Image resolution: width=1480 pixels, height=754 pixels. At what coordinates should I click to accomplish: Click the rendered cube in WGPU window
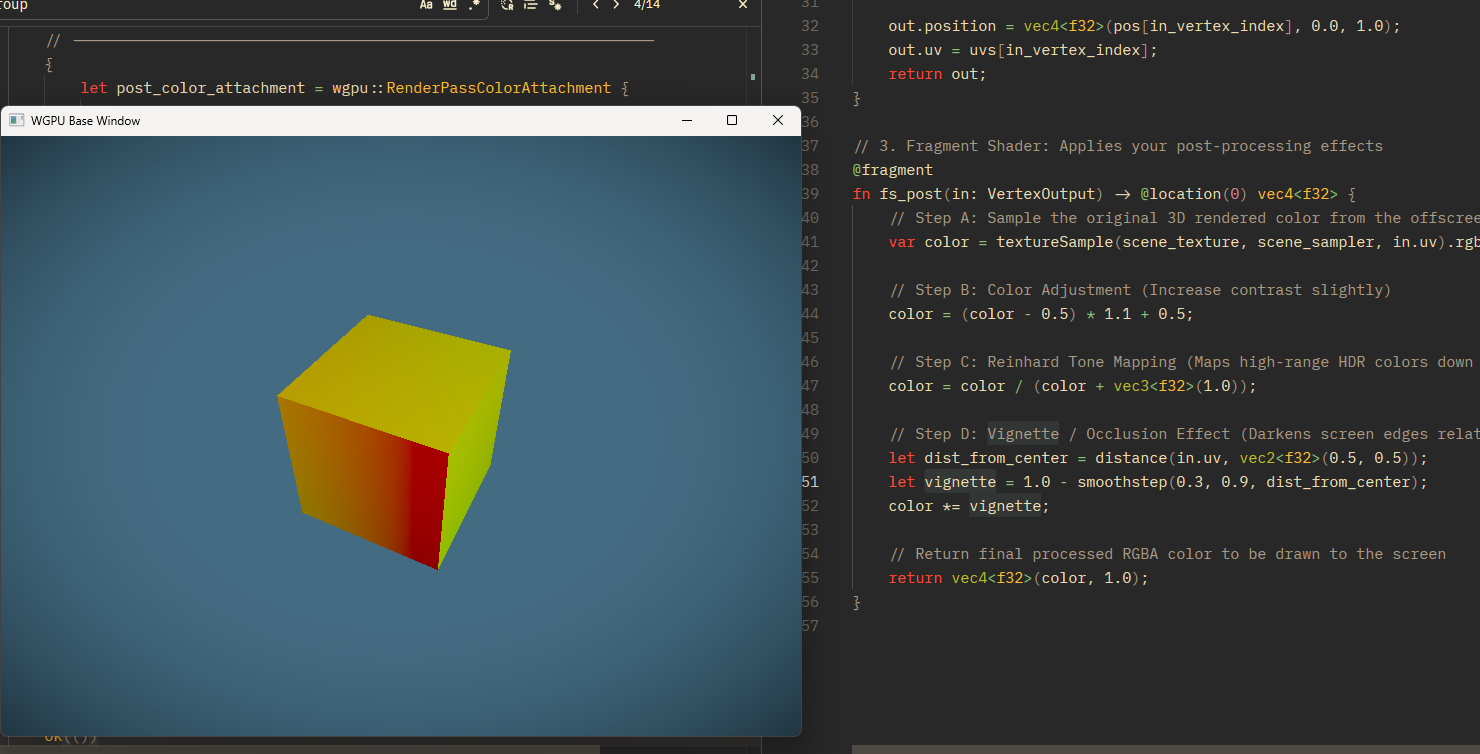pos(393,441)
